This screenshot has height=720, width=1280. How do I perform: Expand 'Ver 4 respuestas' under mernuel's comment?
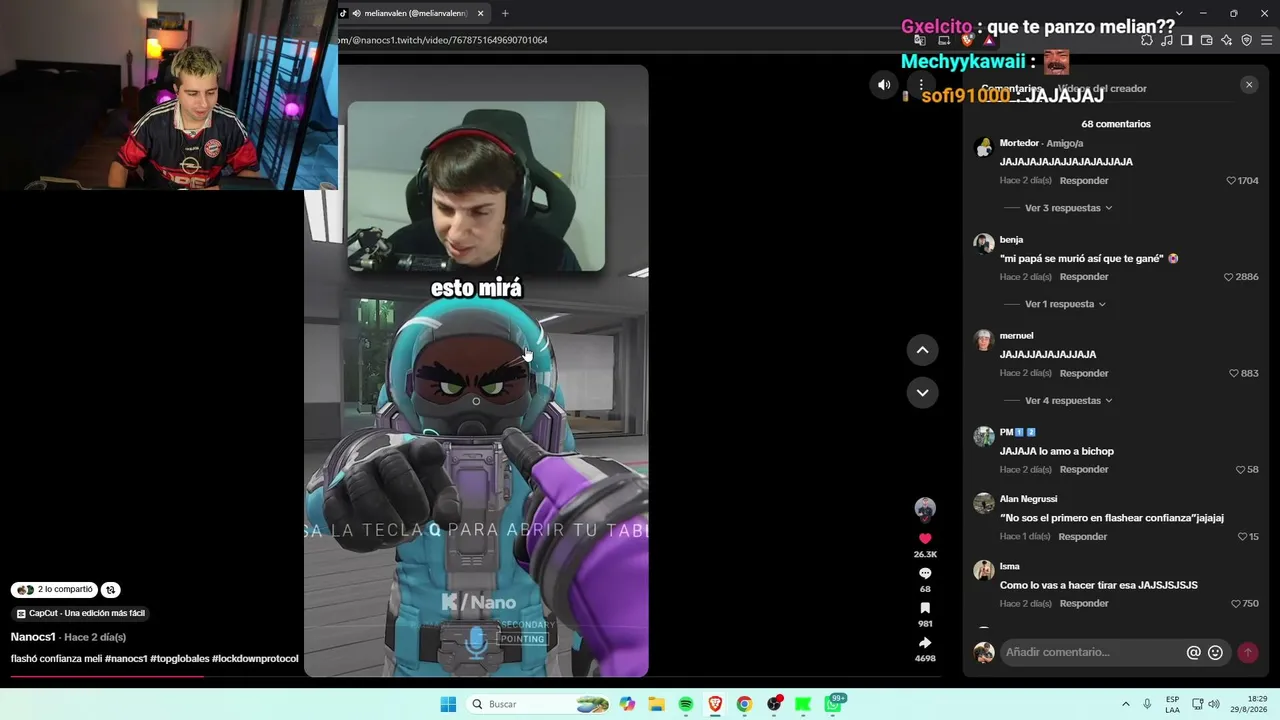1068,401
